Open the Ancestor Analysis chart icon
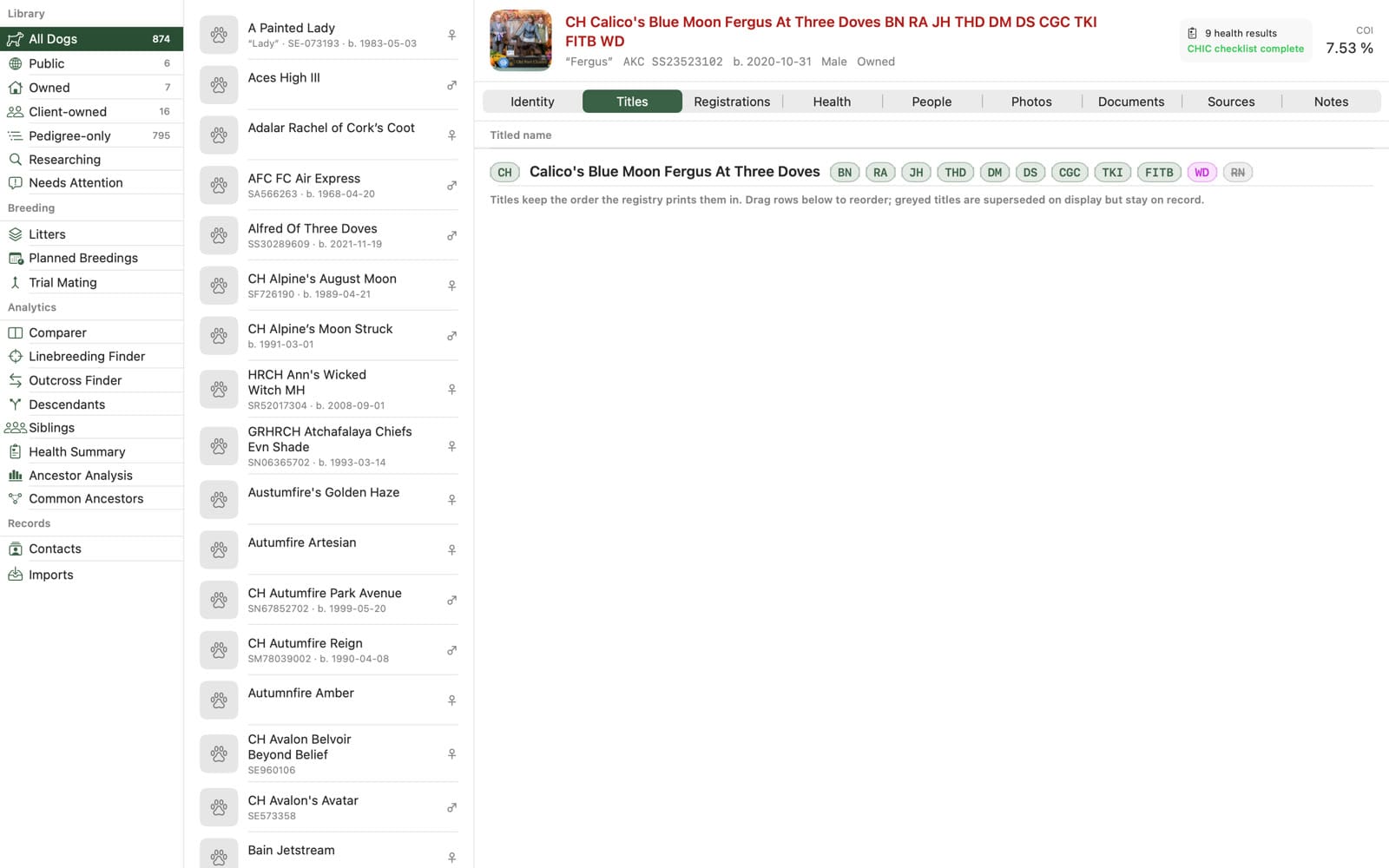 pos(15,476)
